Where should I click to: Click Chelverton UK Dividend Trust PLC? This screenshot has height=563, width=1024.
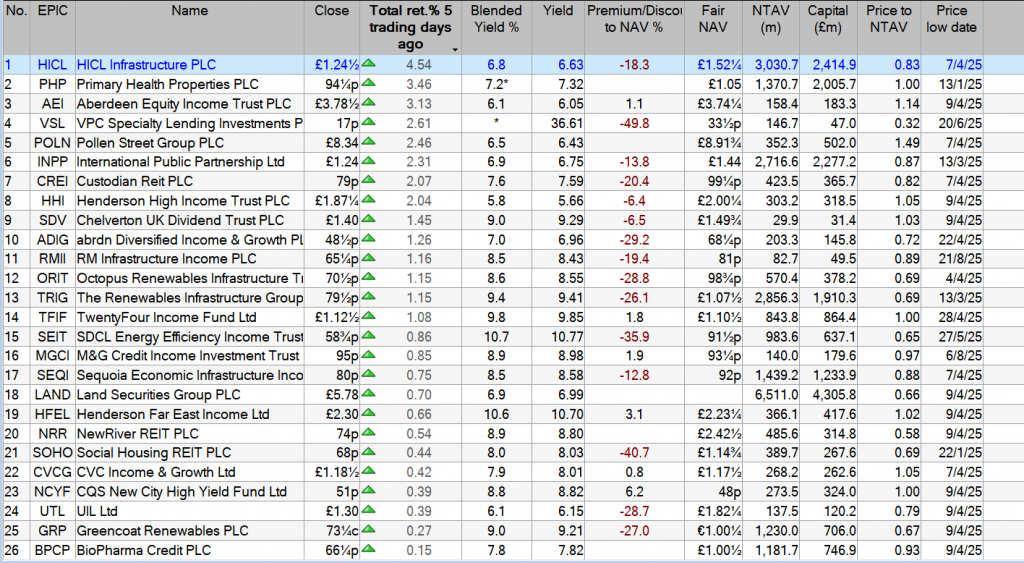[x=180, y=221]
